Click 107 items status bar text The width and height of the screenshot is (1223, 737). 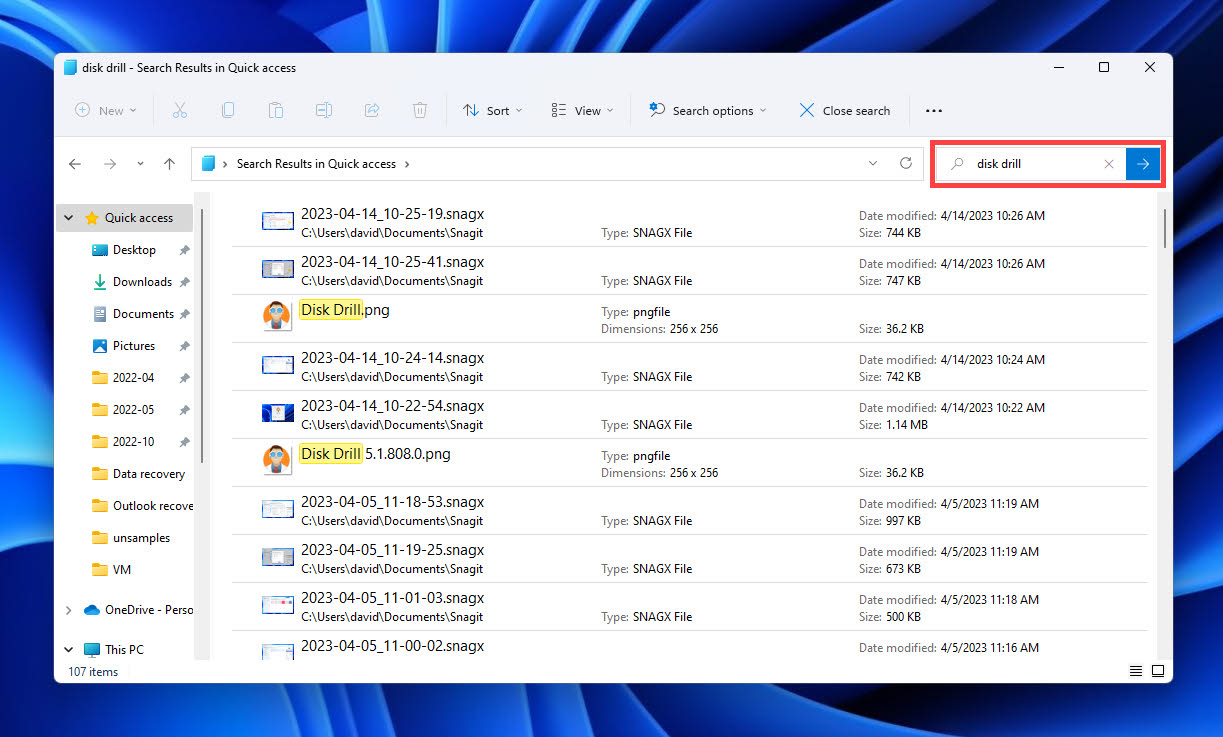[x=92, y=672]
